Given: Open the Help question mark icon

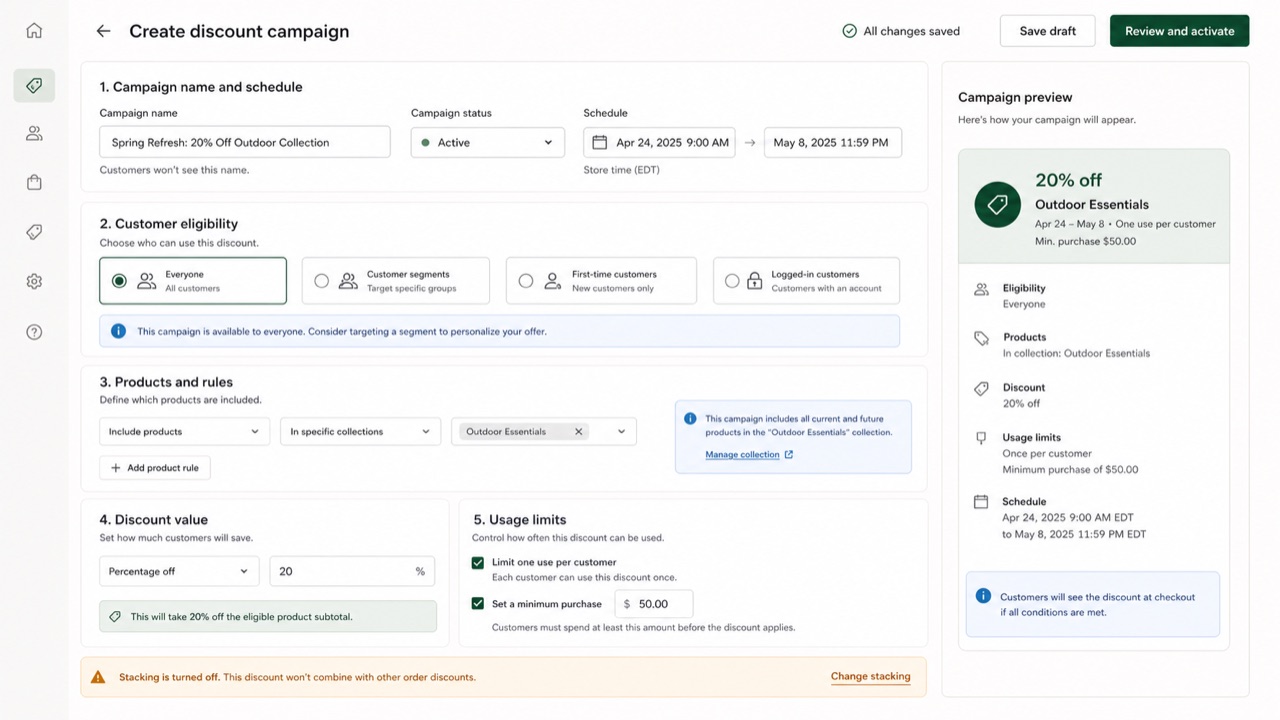Looking at the screenshot, I should 34,332.
